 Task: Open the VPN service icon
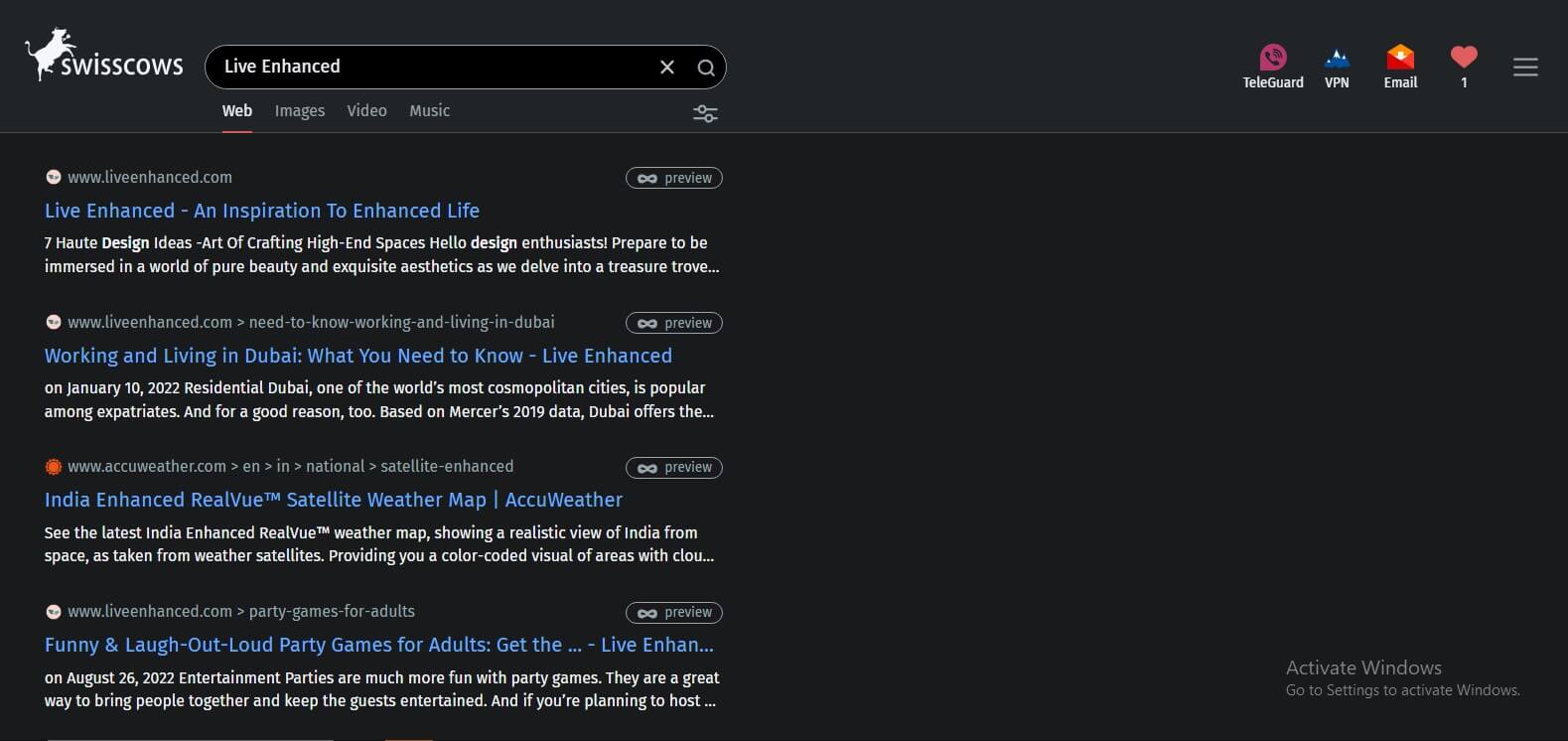pyautogui.click(x=1337, y=67)
